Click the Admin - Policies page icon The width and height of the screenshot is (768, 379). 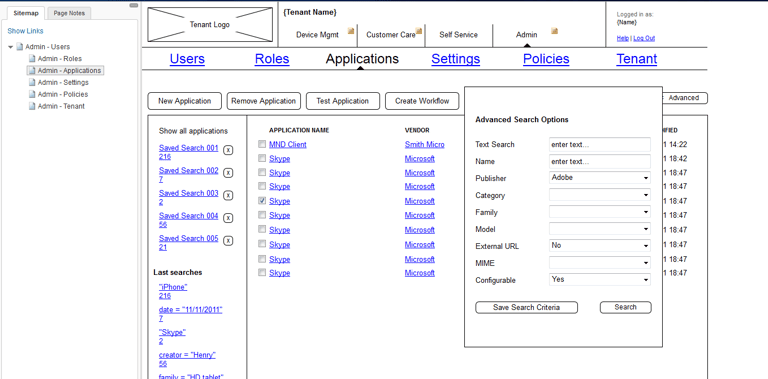pyautogui.click(x=32, y=94)
